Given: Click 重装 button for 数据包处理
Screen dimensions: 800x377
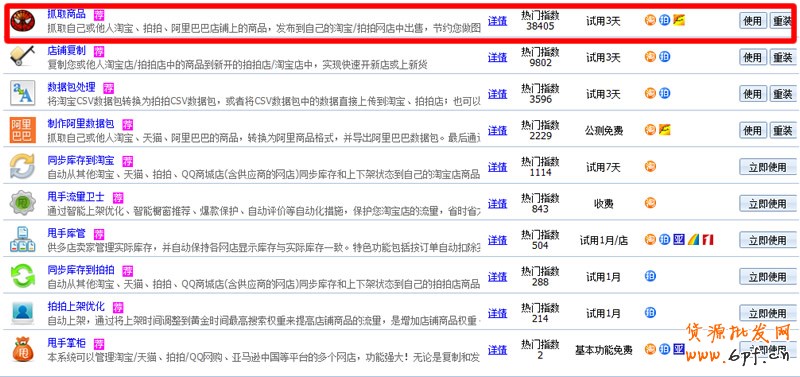Looking at the screenshot, I should click(x=783, y=94).
